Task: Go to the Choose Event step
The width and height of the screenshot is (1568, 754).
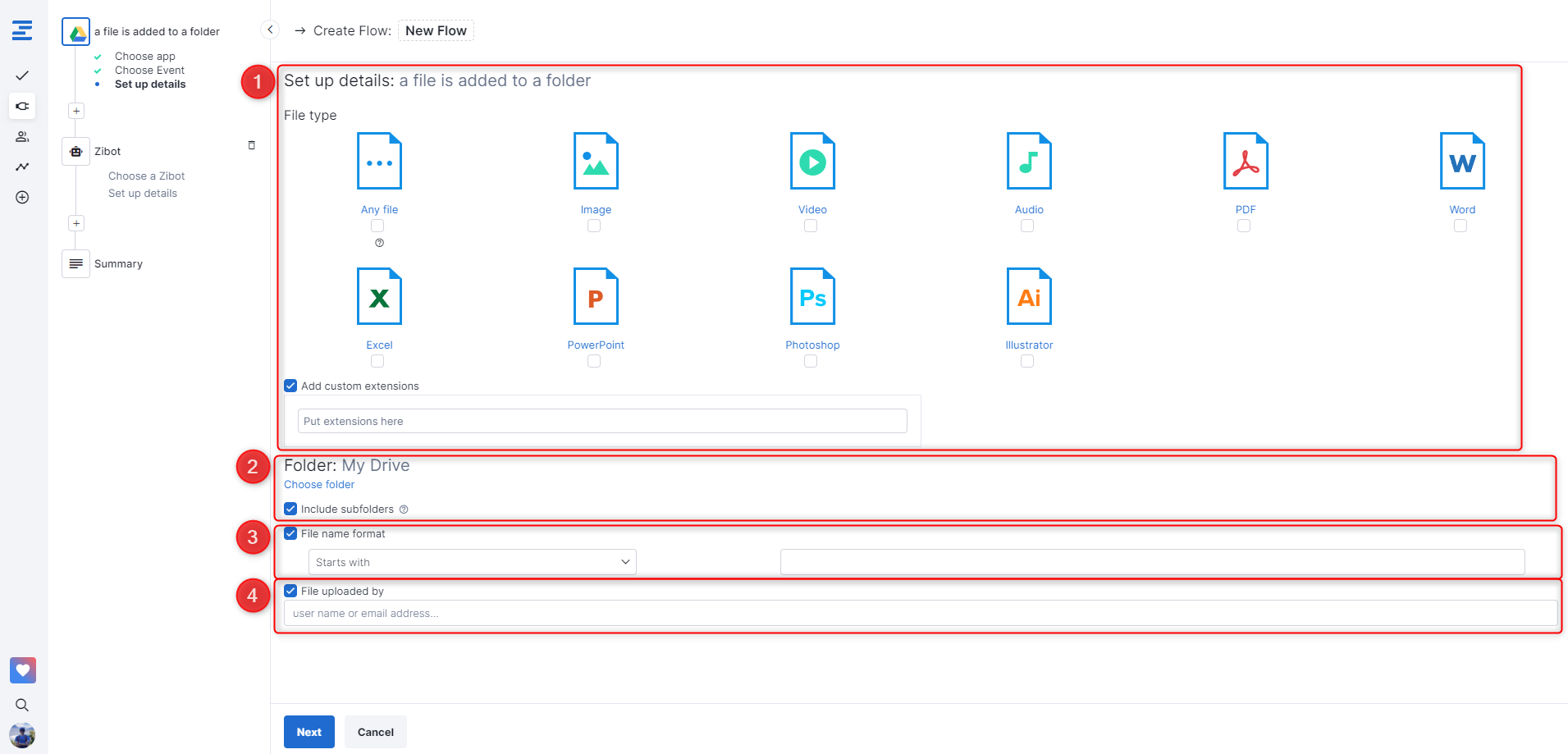Action: point(149,71)
